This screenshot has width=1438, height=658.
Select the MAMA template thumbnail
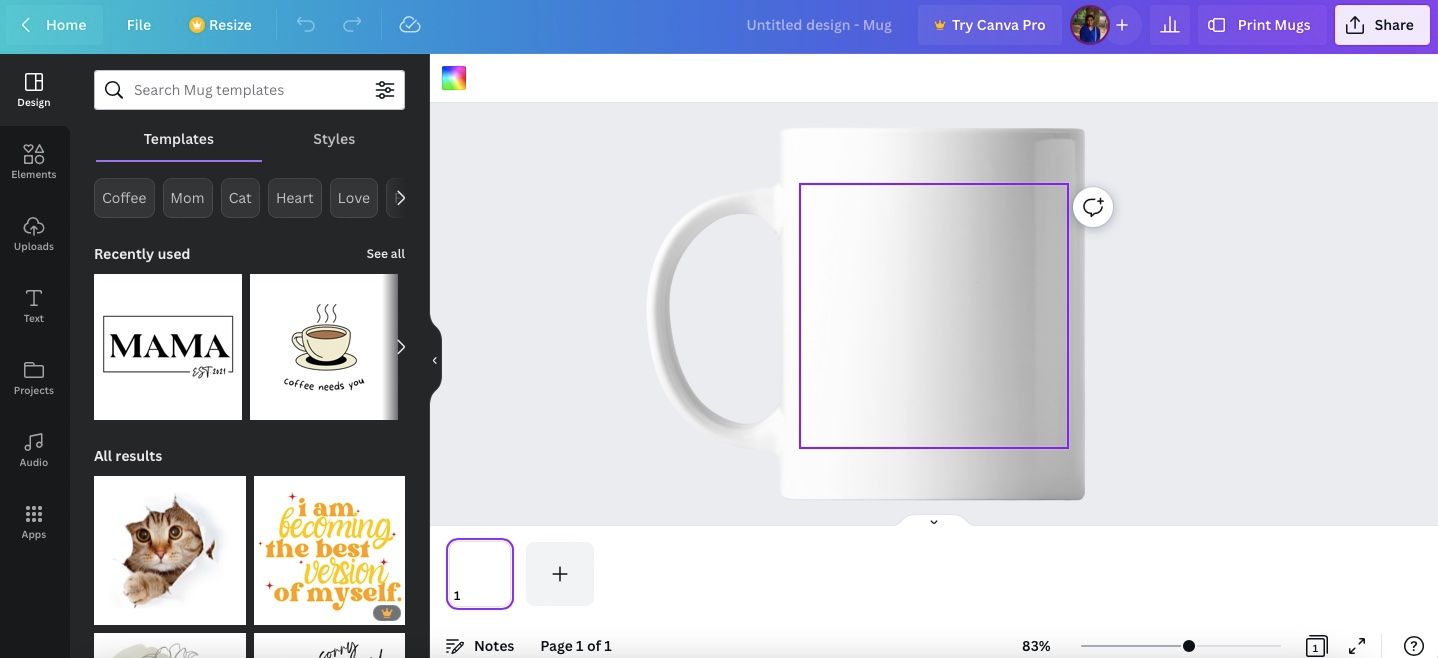[x=168, y=347]
